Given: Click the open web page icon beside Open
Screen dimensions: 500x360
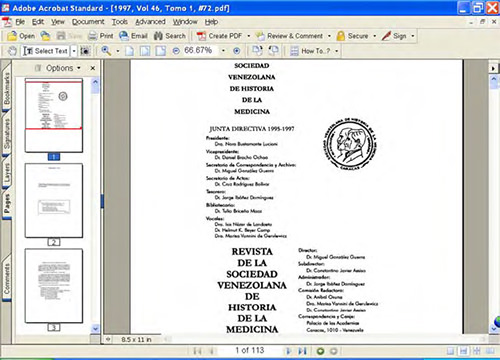Looking at the screenshot, I should pyautogui.click(x=45, y=36).
